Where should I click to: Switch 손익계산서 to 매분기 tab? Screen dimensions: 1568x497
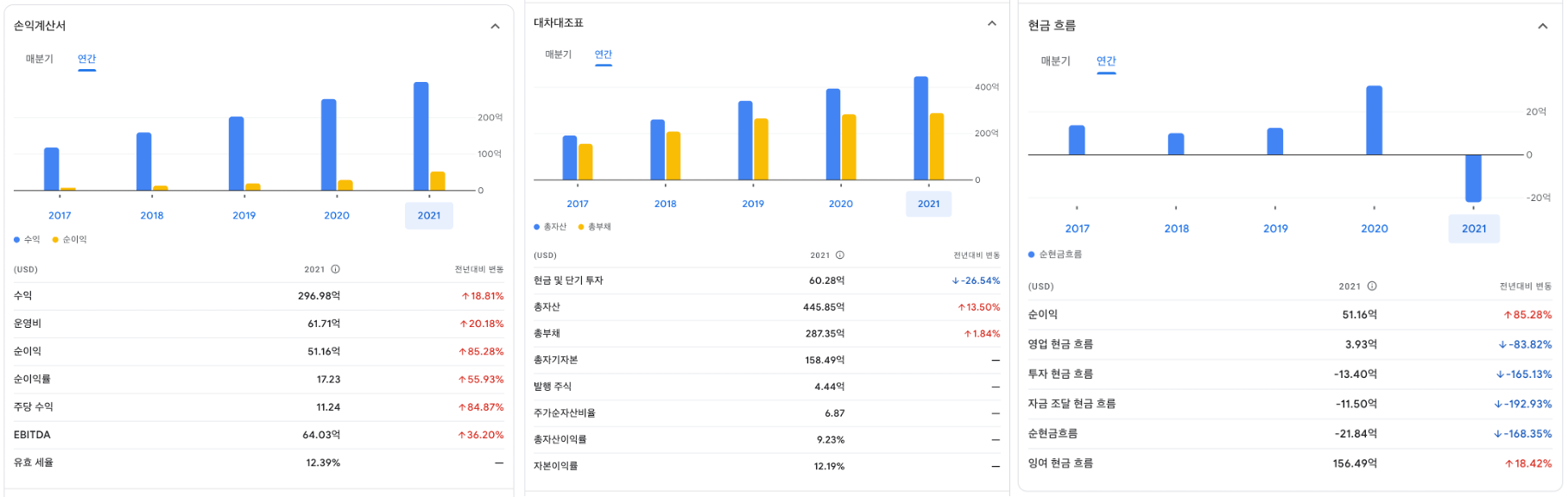tap(40, 59)
